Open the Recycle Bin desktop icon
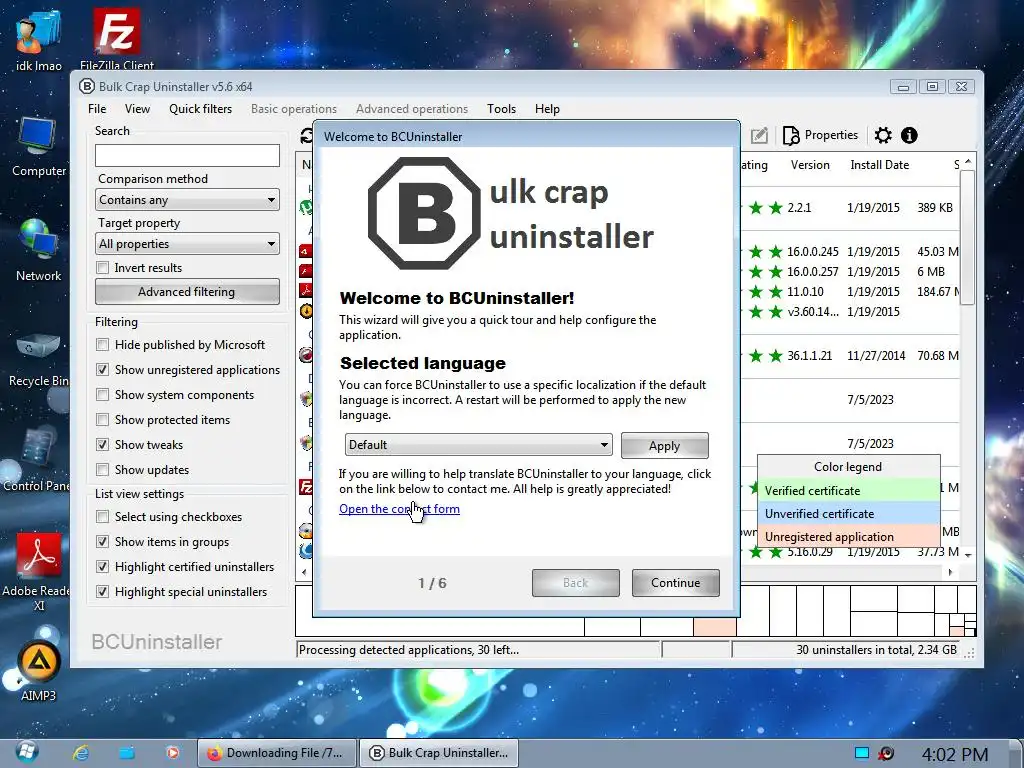 tap(39, 359)
